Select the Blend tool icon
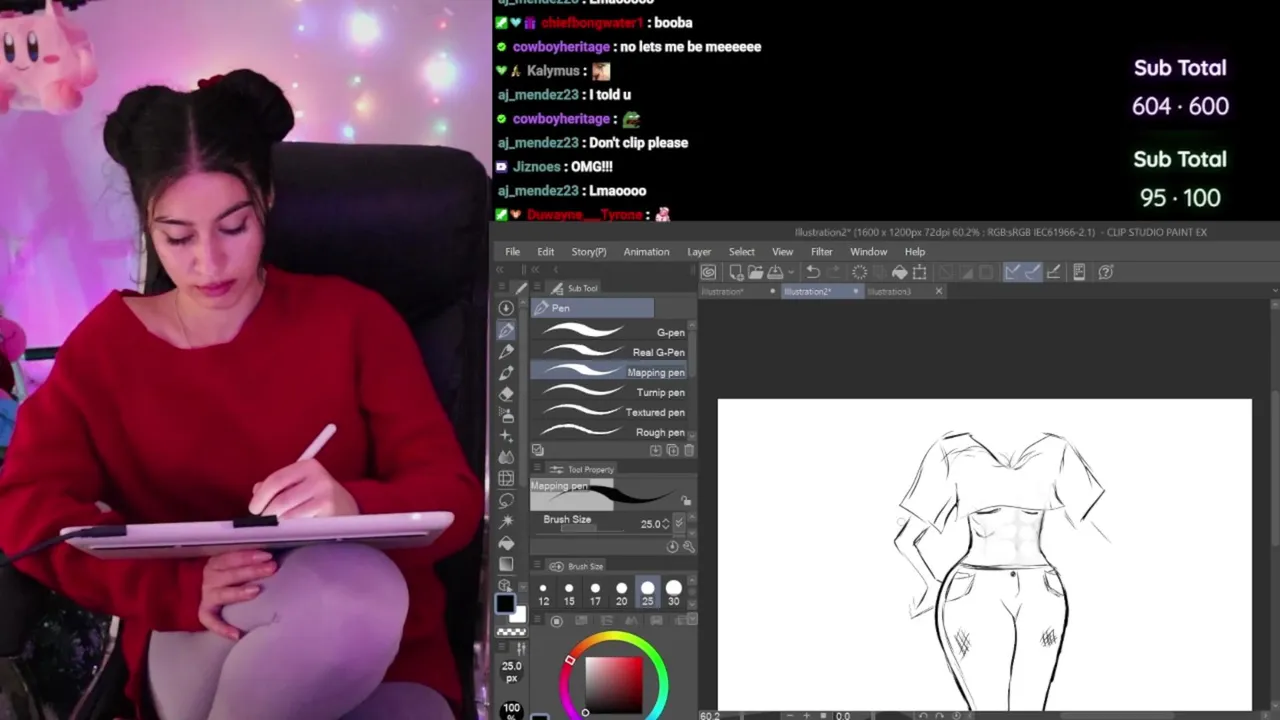 506,457
